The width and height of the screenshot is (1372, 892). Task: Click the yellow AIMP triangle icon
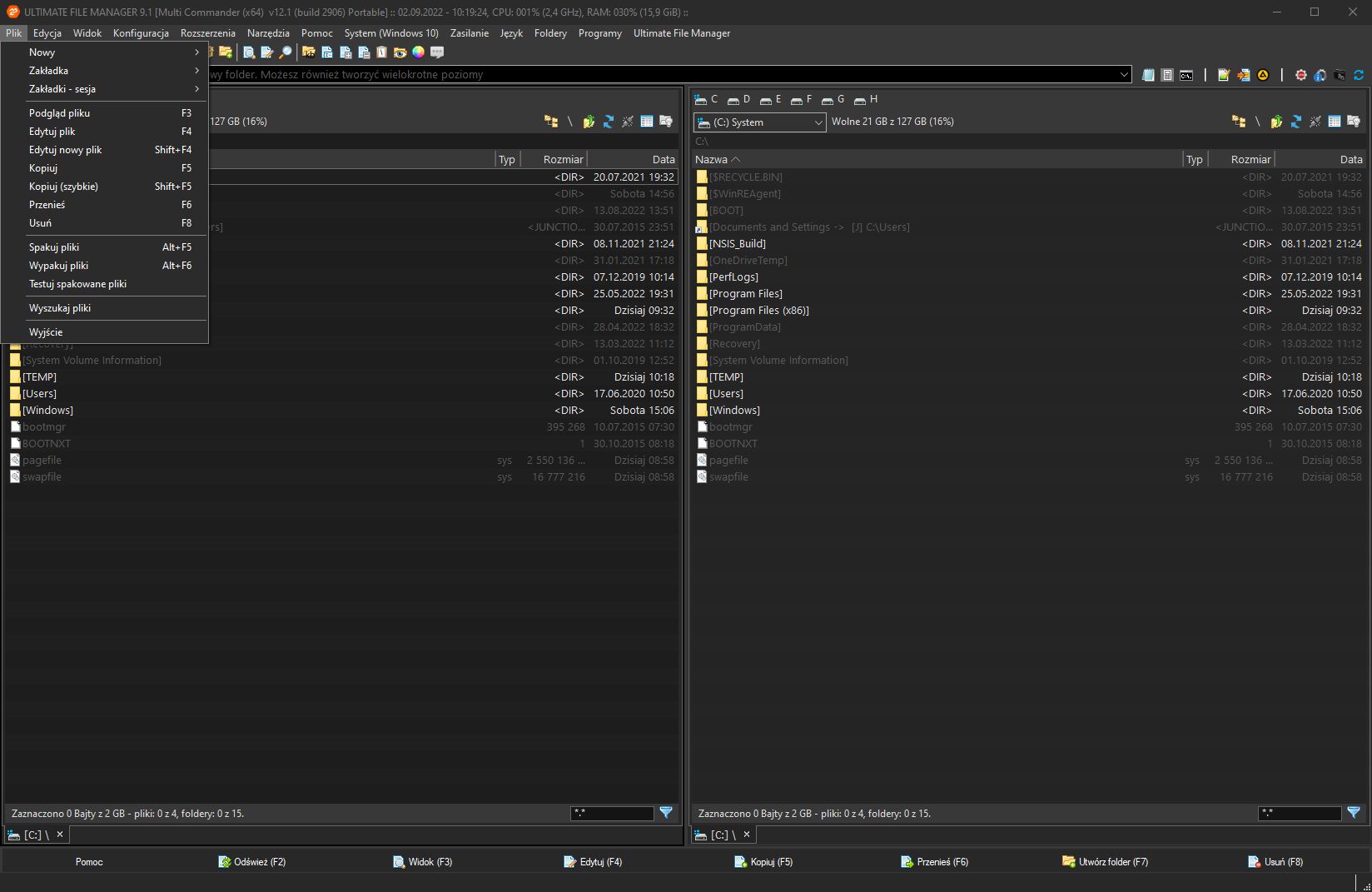(x=1263, y=75)
